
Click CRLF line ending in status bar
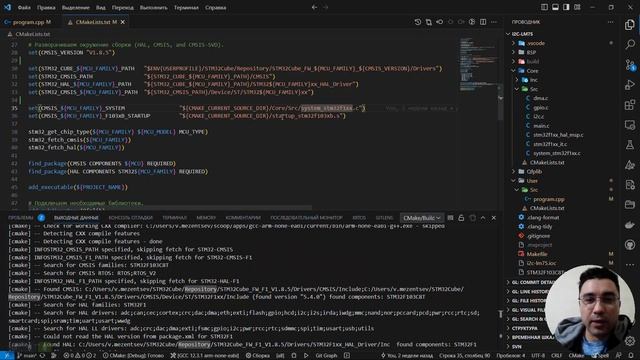coord(556,356)
